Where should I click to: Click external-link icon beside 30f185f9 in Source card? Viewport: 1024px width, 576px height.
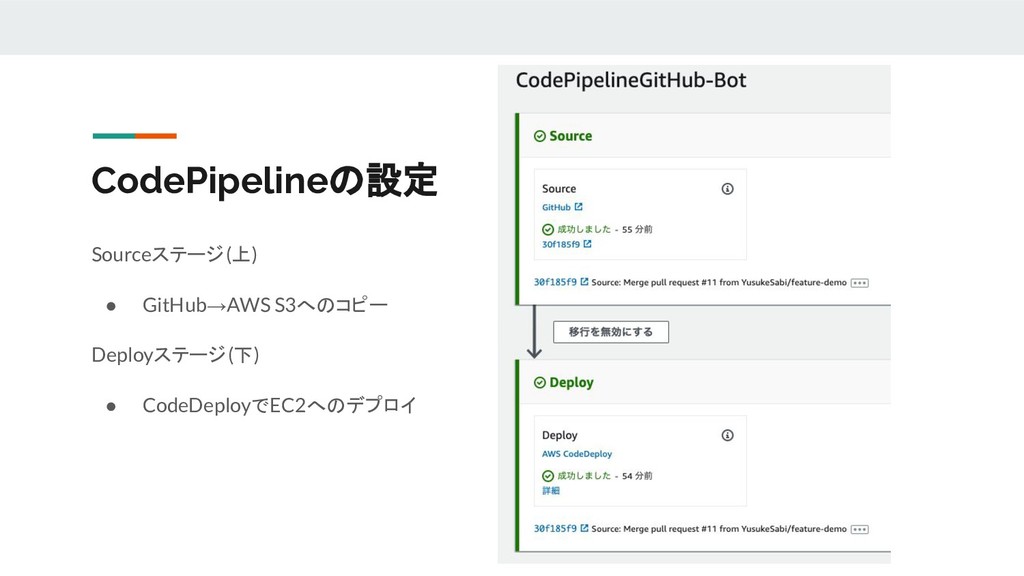click(x=587, y=244)
